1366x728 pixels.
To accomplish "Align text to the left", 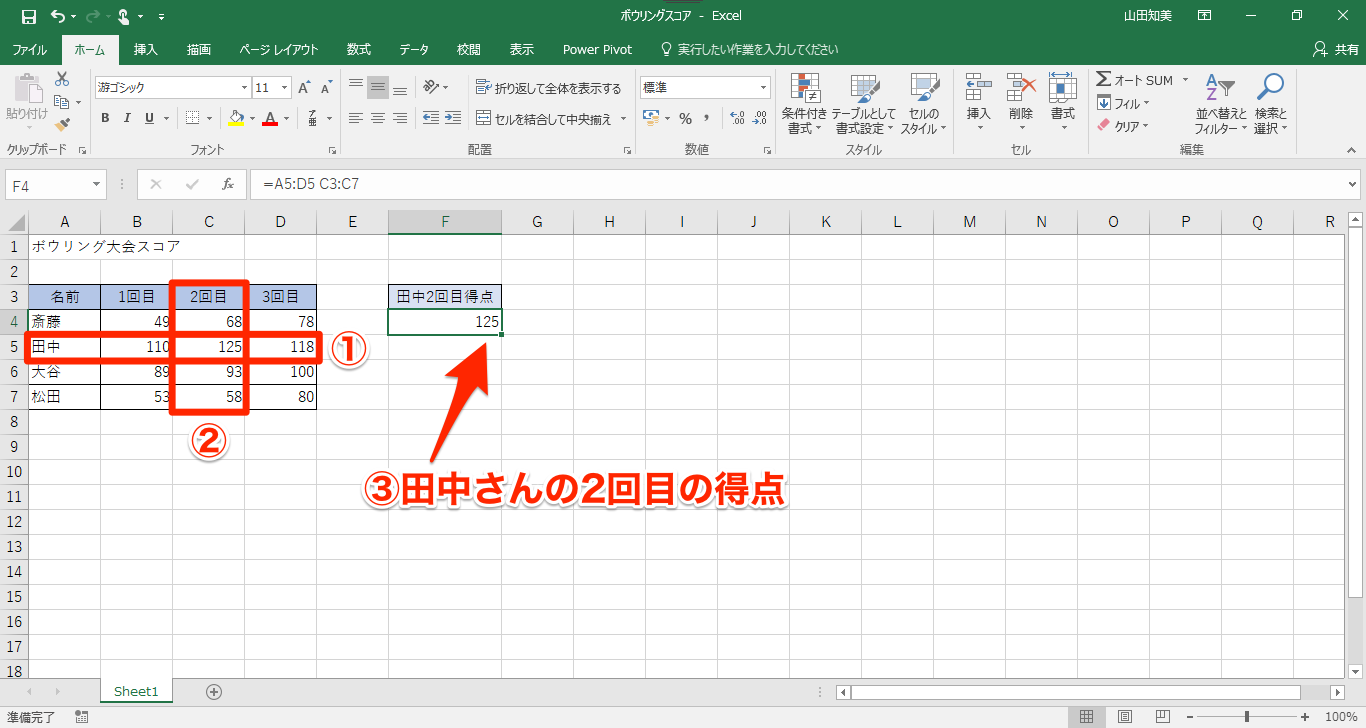I will (356, 118).
